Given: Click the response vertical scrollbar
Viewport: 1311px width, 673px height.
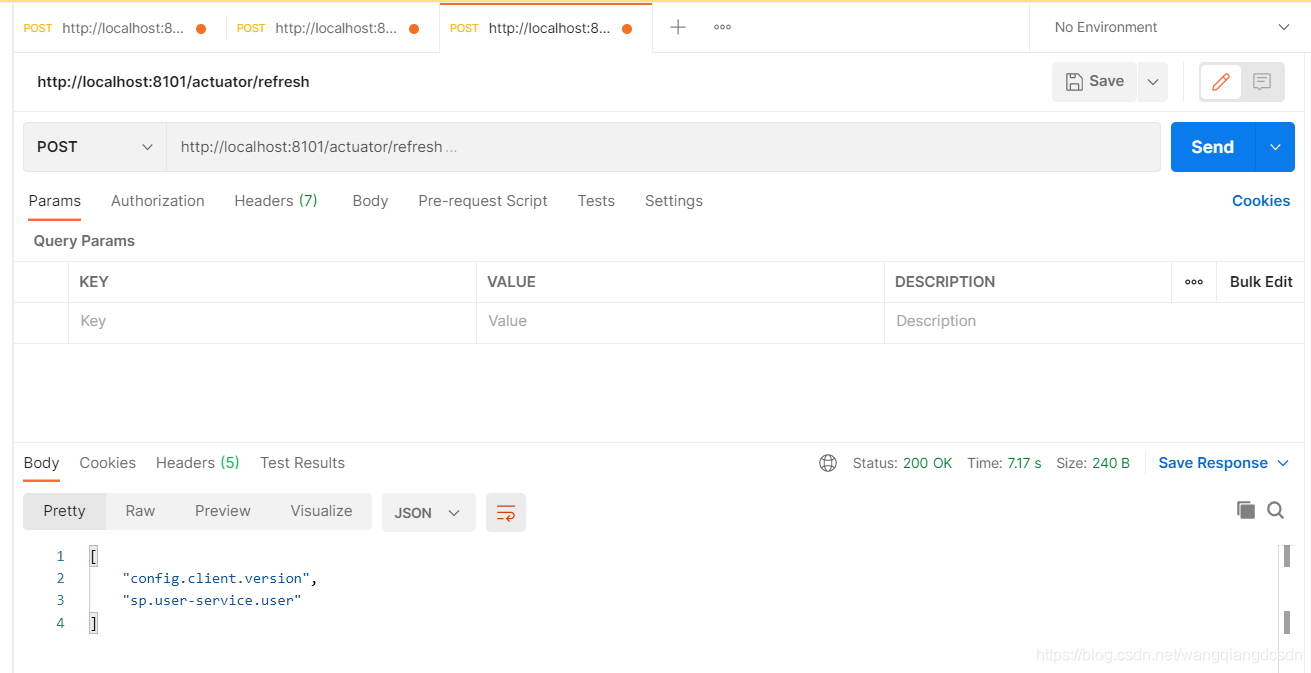Looking at the screenshot, I should pyautogui.click(x=1287, y=589).
